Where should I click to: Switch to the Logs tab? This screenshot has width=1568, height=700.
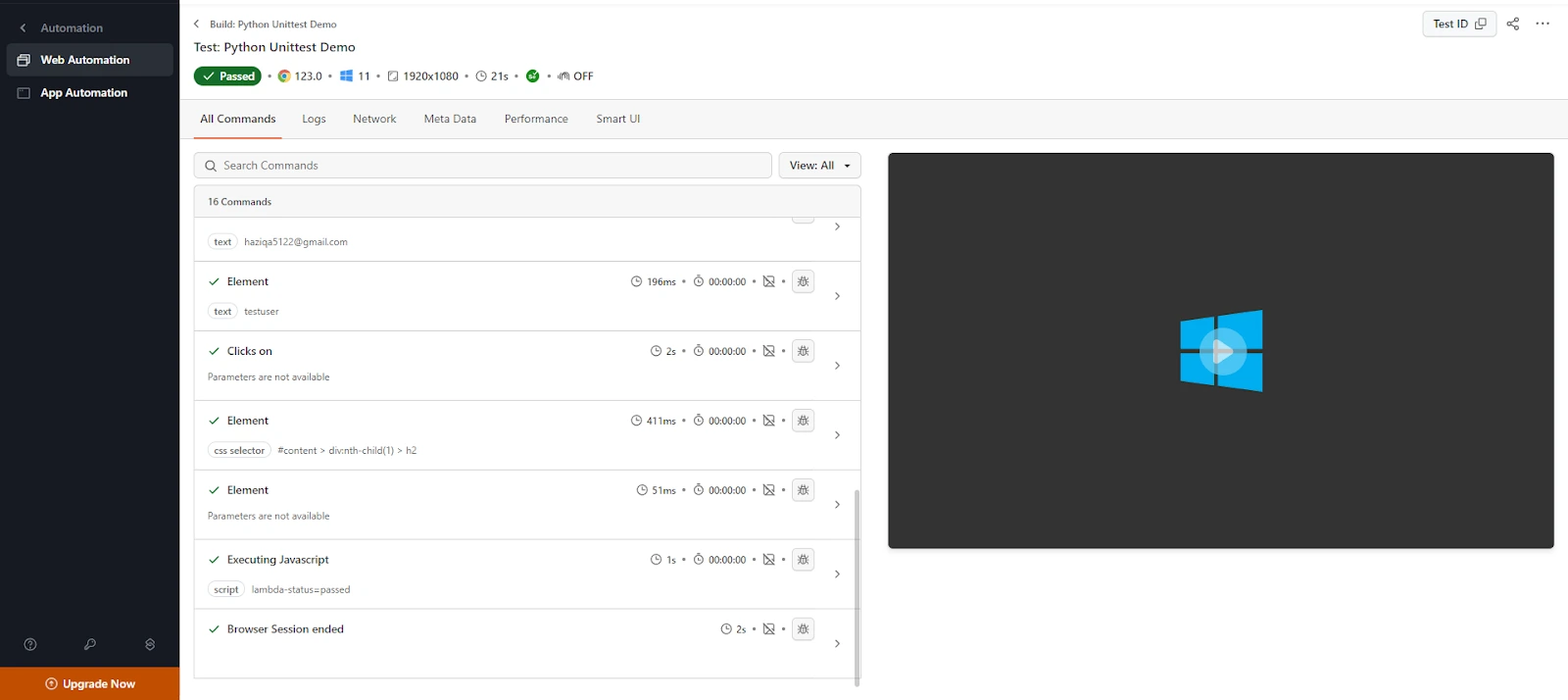tap(314, 119)
